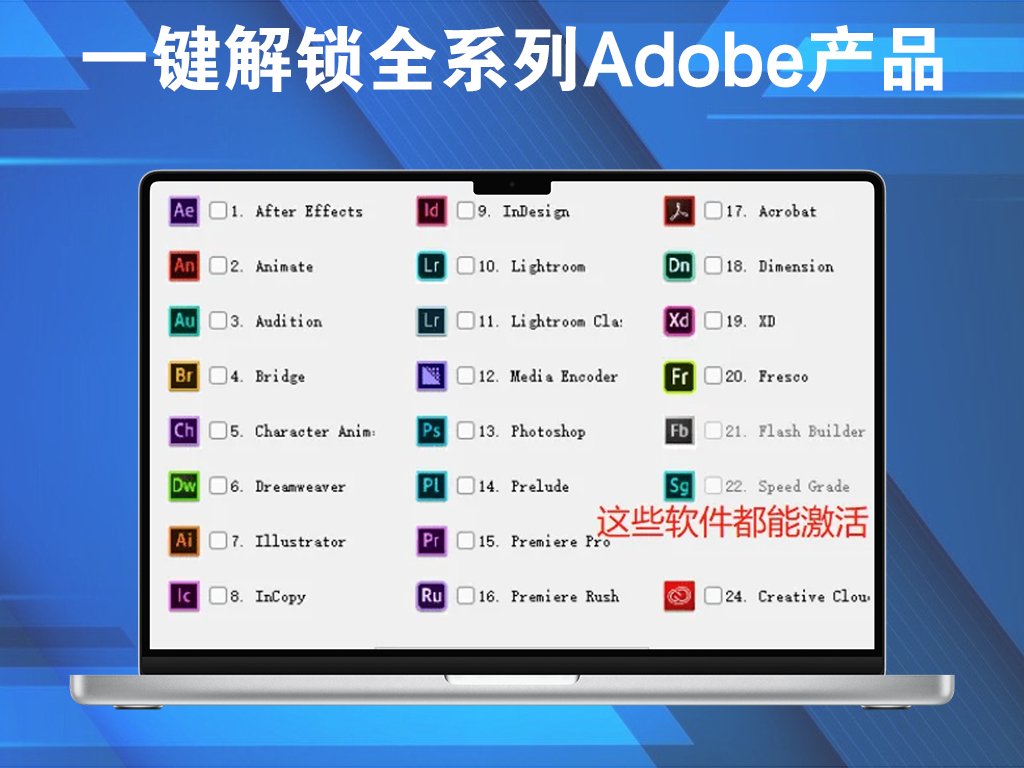Tick the Premiere Pro checkbox

pyautogui.click(x=466, y=541)
